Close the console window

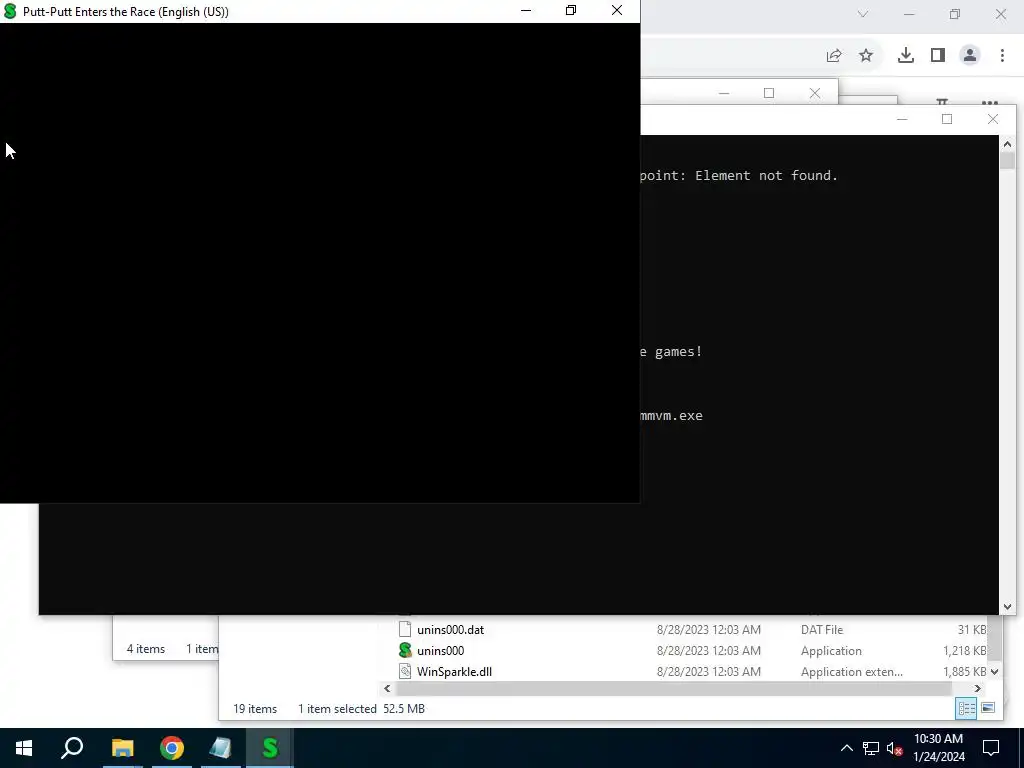pos(993,119)
